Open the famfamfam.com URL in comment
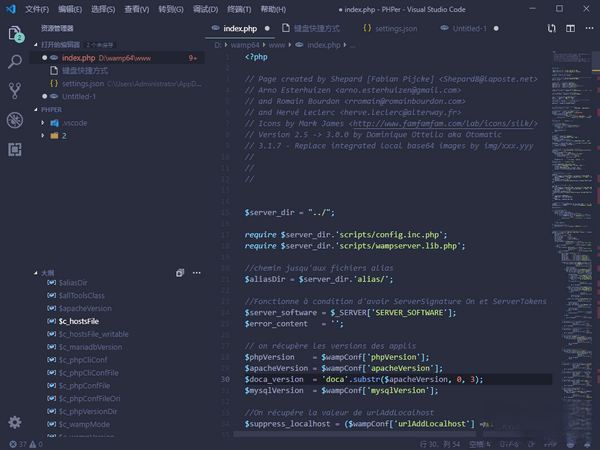The height and width of the screenshot is (450, 600). [x=443, y=124]
